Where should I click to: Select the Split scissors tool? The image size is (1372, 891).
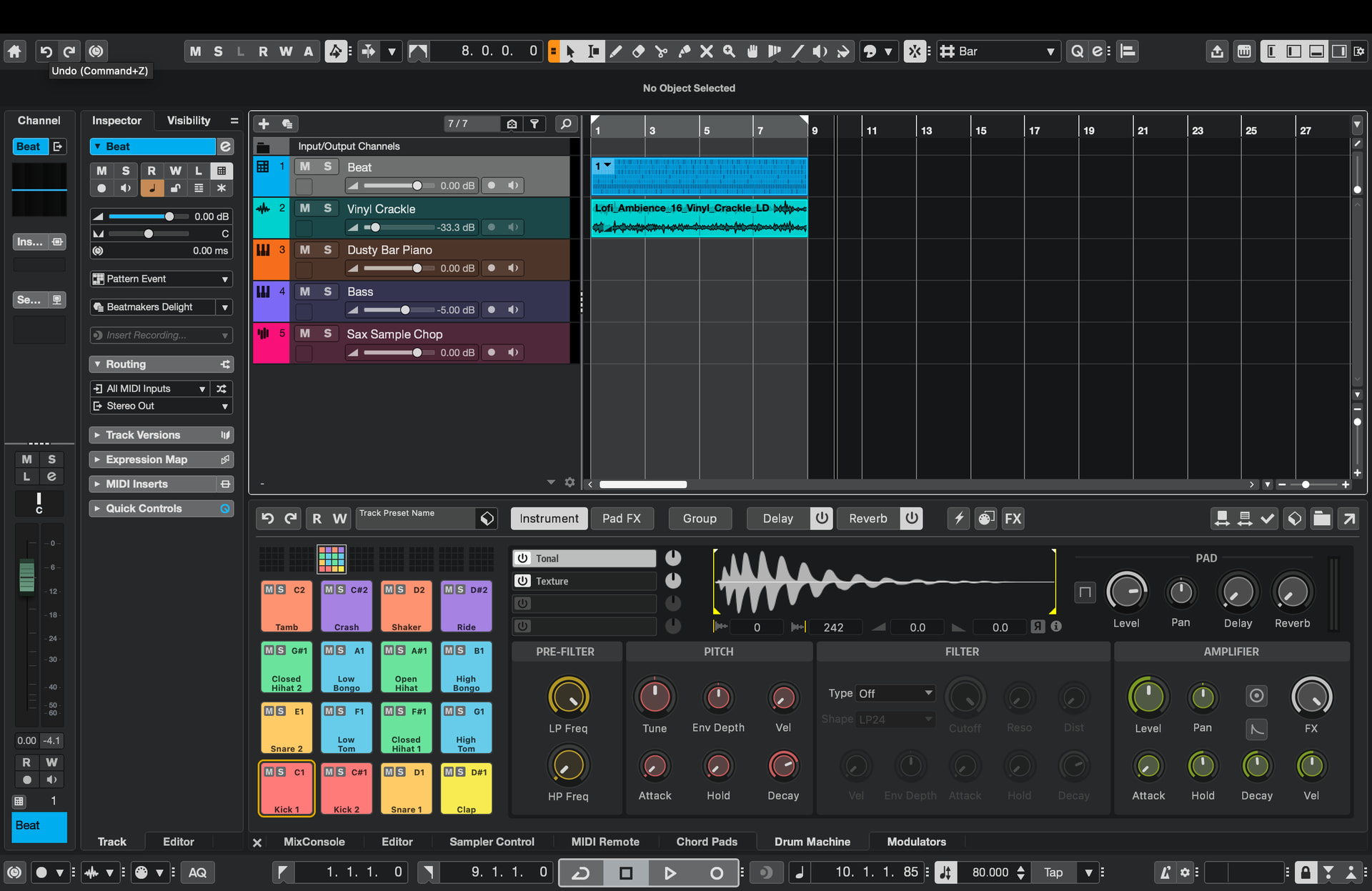click(x=662, y=51)
